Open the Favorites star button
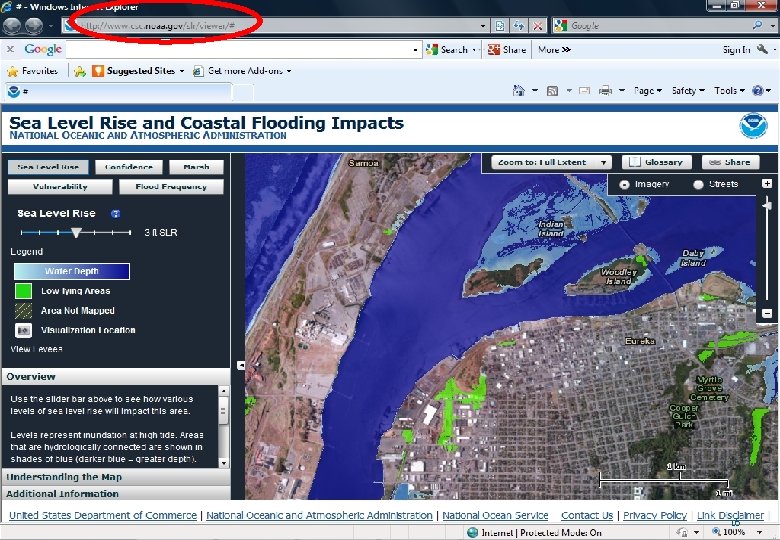The image size is (780, 540). (33, 71)
